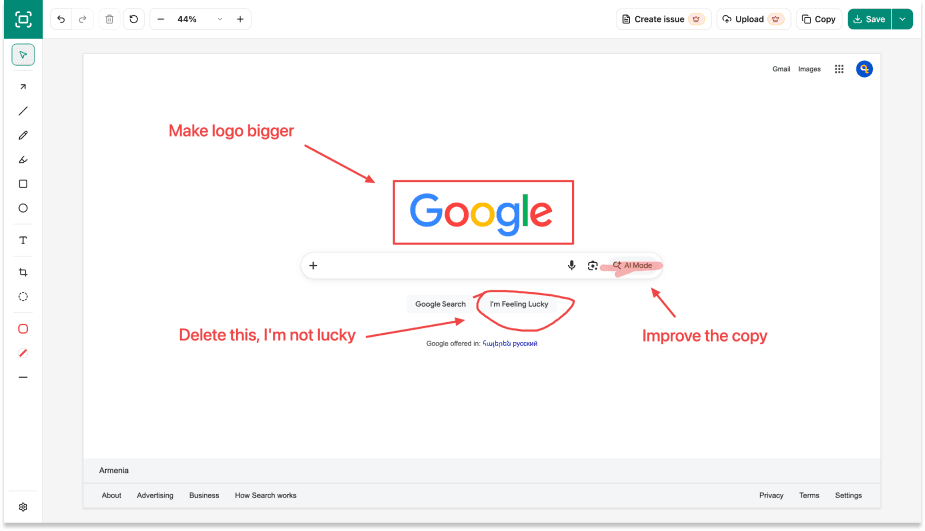Click the Armenian language link
The image size is (925, 531).
tap(496, 343)
